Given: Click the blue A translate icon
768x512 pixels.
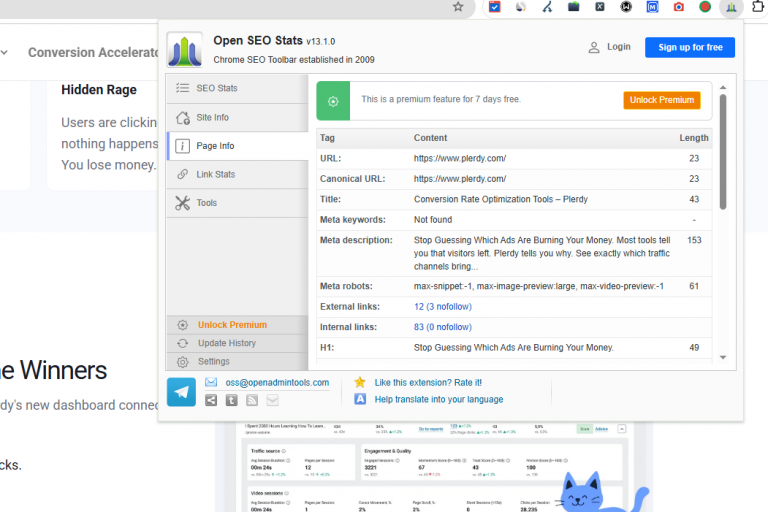Looking at the screenshot, I should 360,399.
